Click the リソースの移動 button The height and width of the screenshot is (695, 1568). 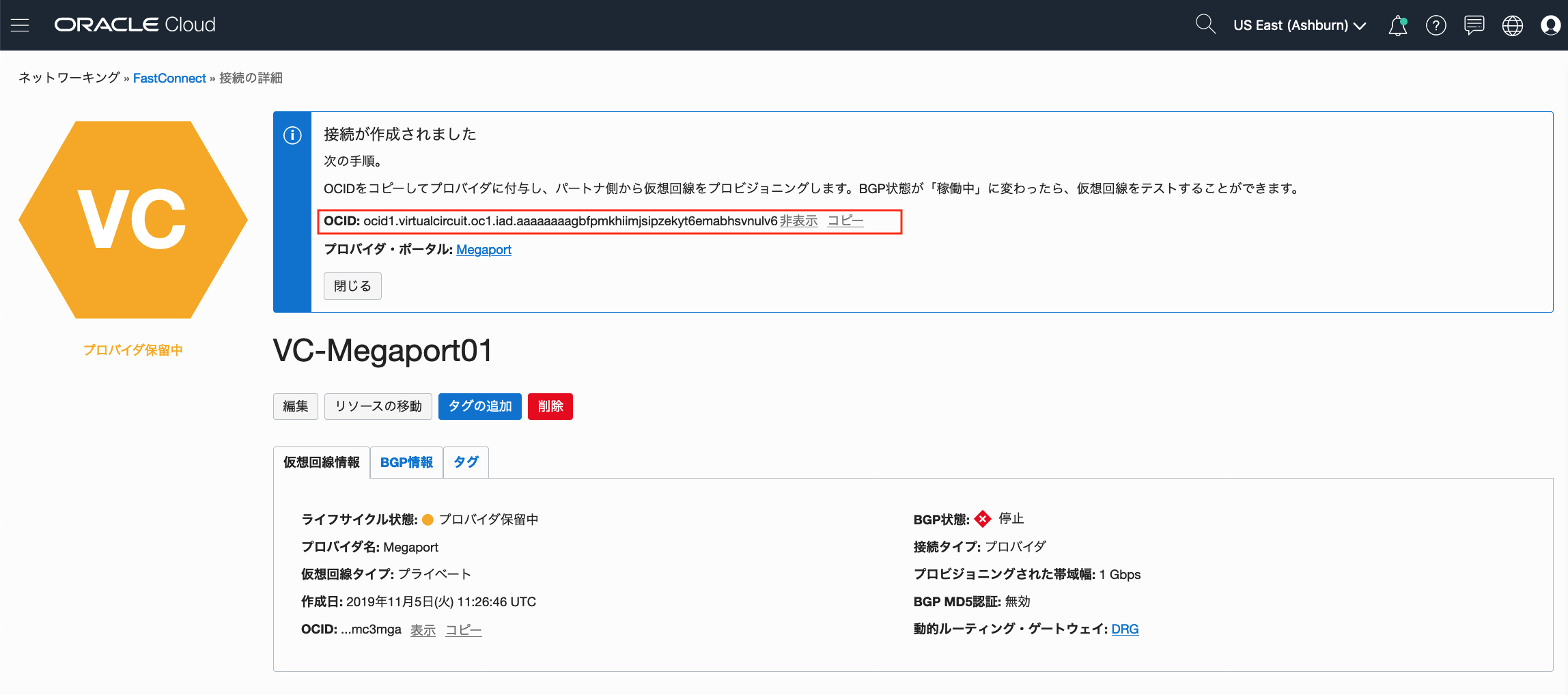[378, 406]
